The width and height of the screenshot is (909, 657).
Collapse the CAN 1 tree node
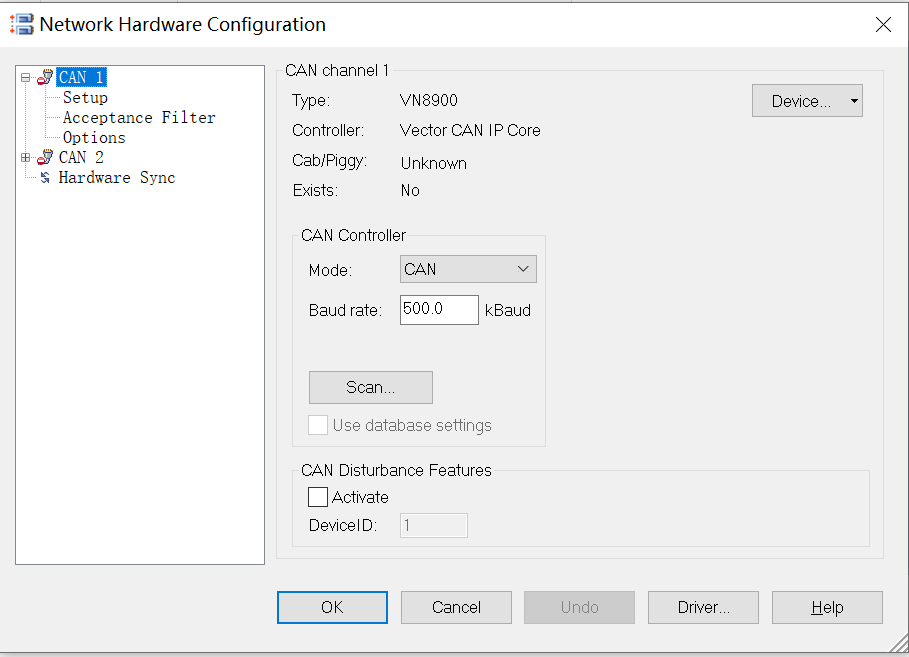click(x=25, y=77)
